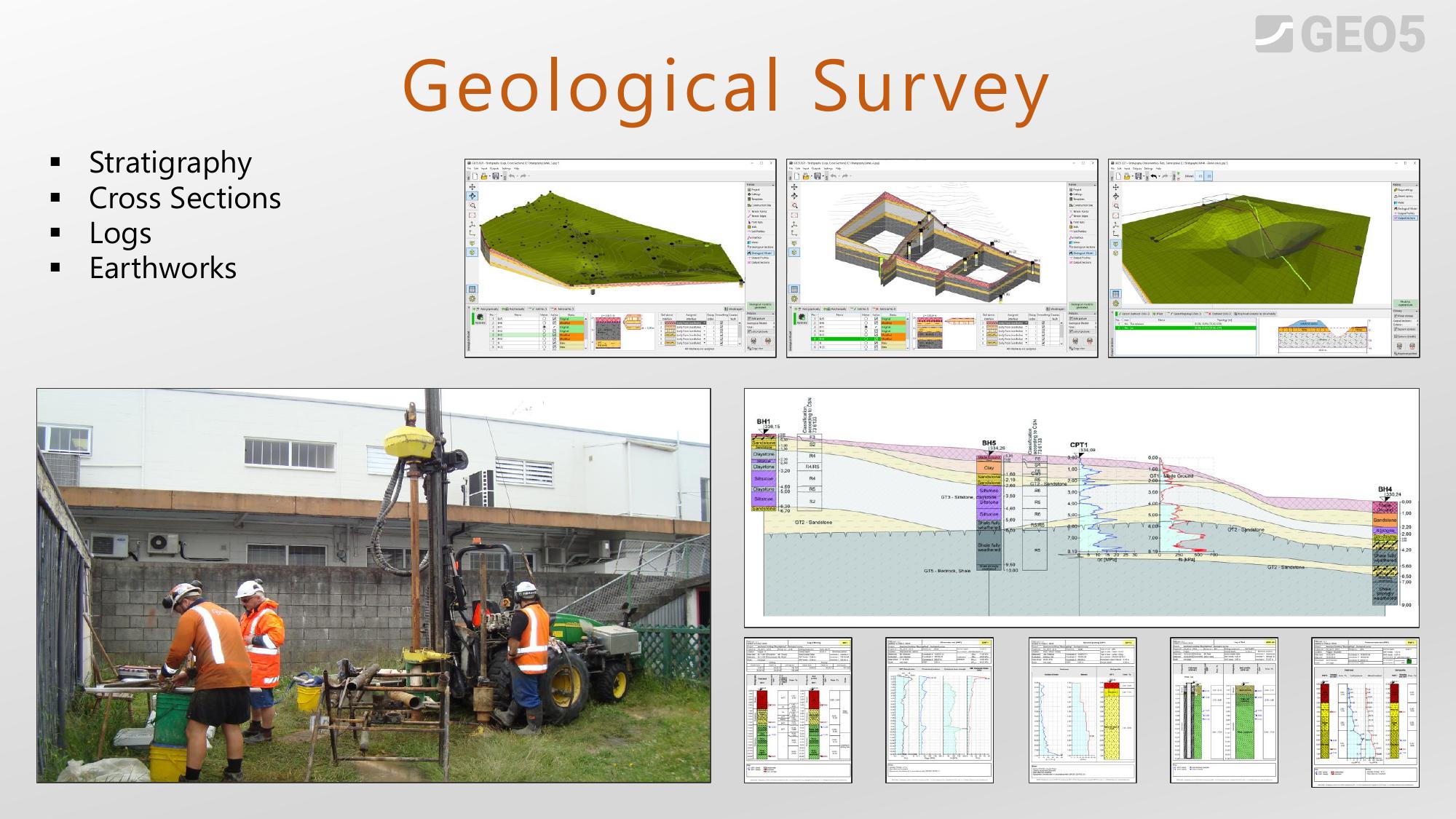Screen dimensions: 1456x819
Task: Open Help menu in right GEO5 window
Action: pos(1158,168)
